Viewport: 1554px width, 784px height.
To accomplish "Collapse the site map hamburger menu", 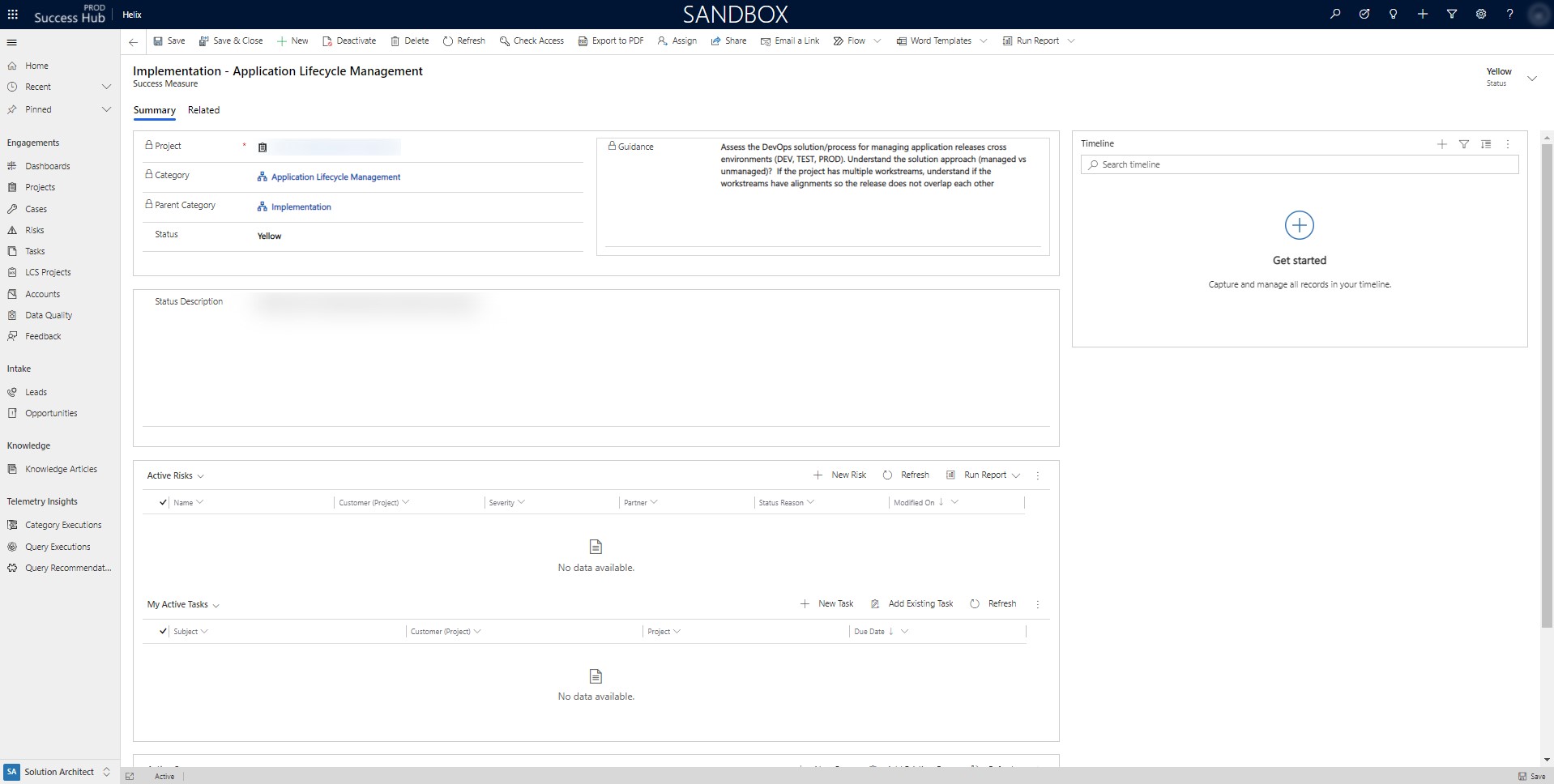I will click(x=11, y=42).
